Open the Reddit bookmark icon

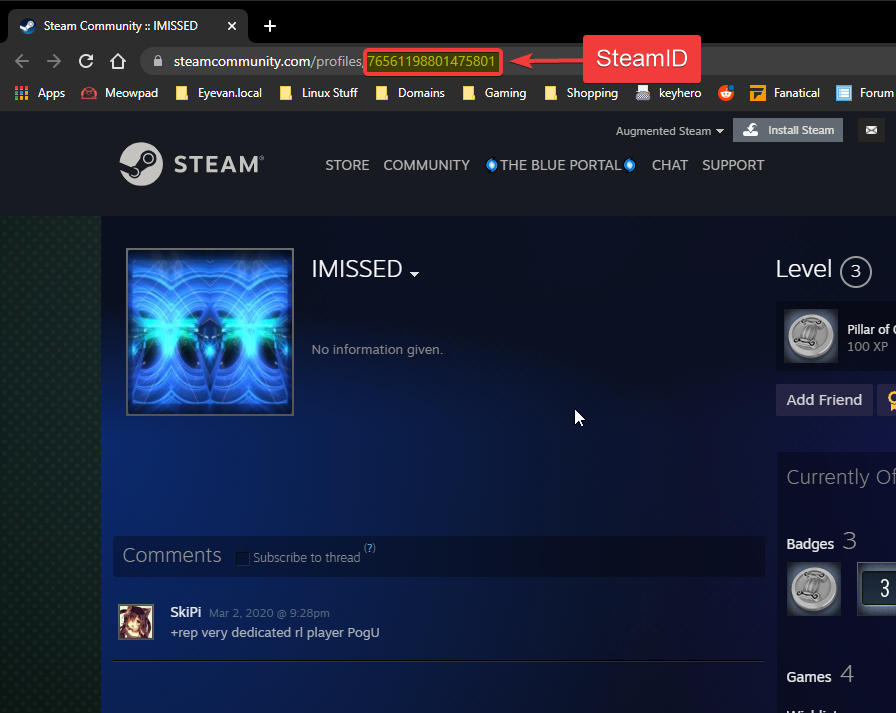tap(726, 93)
